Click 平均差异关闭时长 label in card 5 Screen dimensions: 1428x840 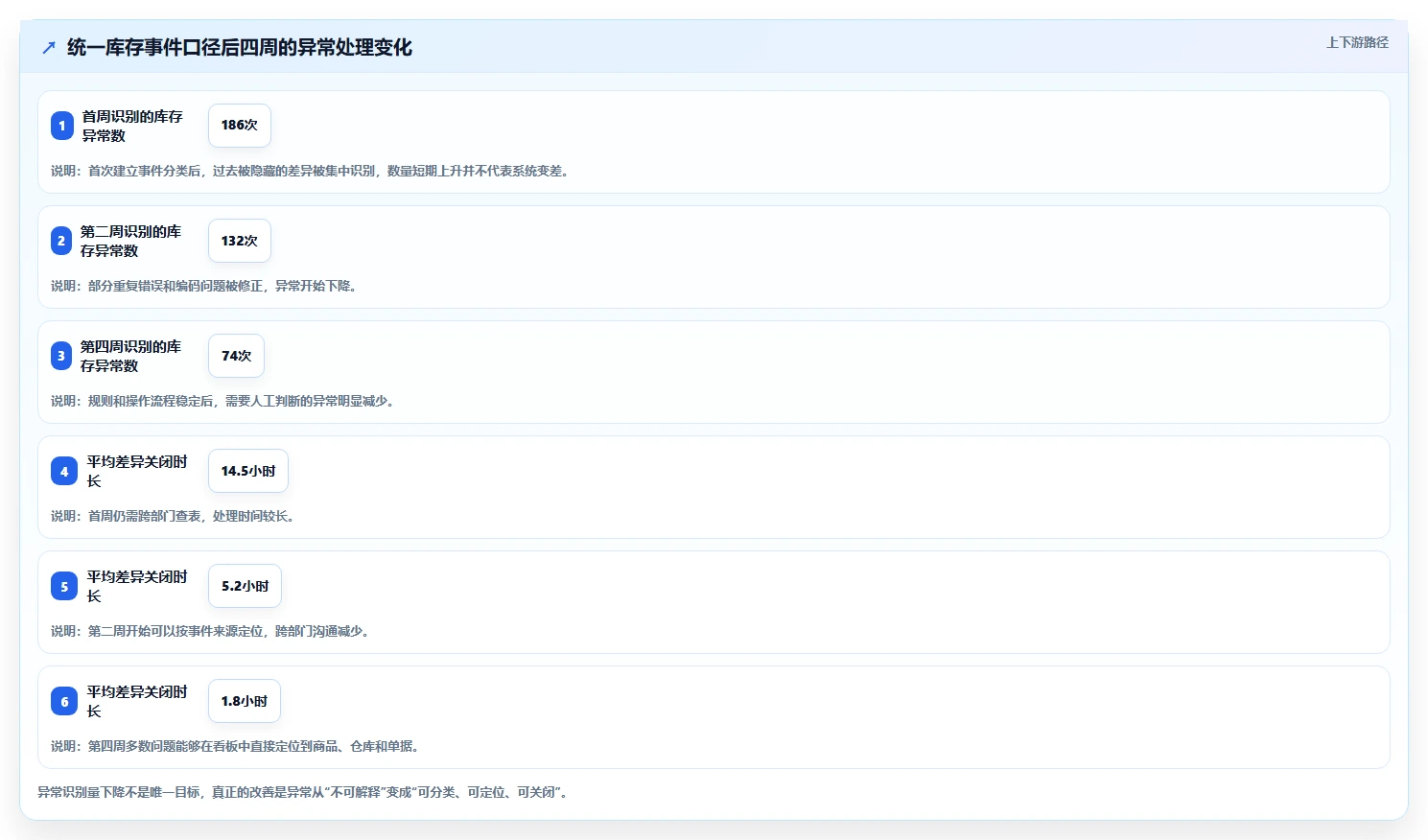(x=138, y=586)
